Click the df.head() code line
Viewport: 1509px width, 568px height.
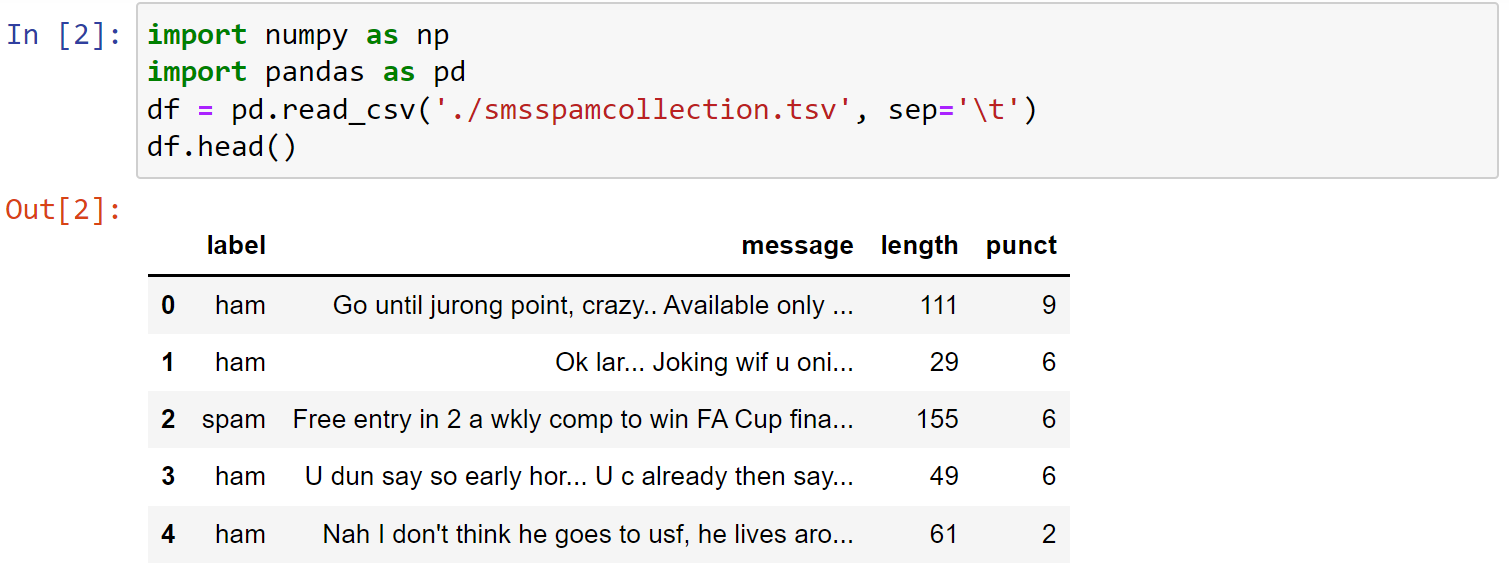pos(222,146)
